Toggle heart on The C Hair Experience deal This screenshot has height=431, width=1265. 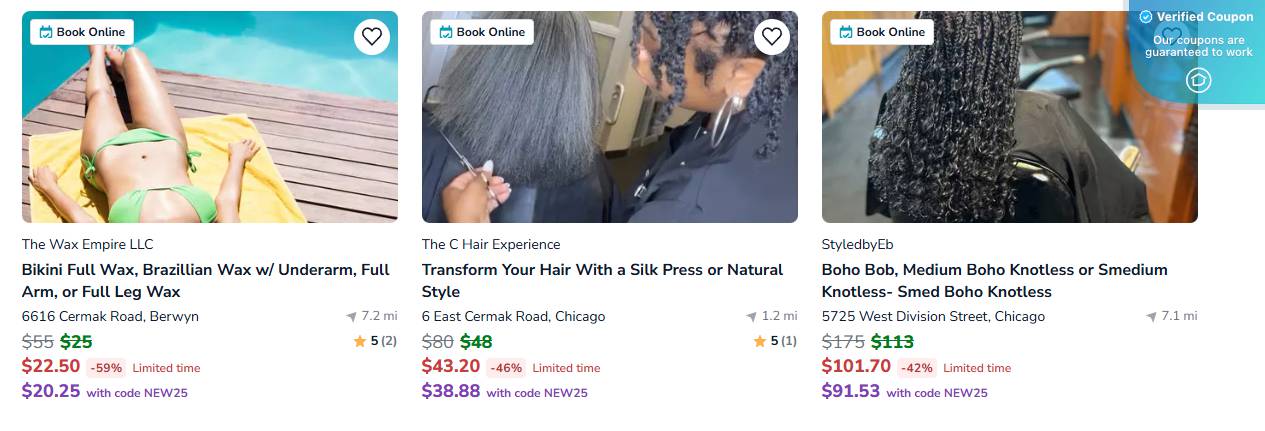coord(772,37)
